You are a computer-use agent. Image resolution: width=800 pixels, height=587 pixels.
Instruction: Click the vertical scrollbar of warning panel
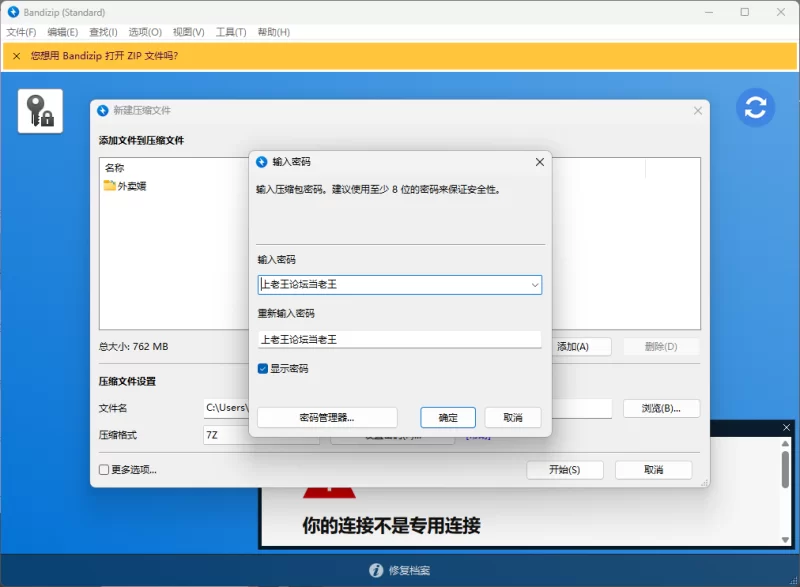[786, 469]
